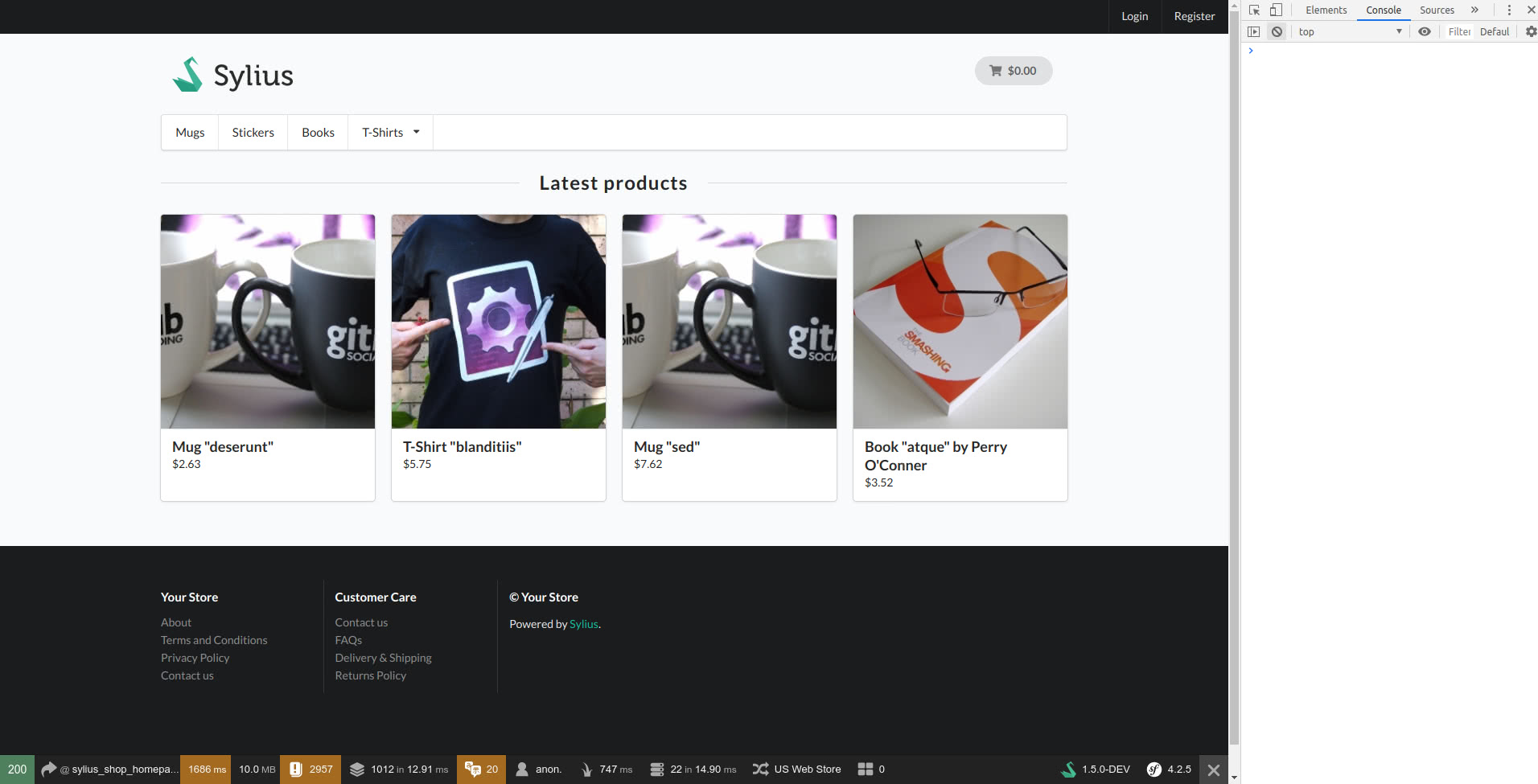The width and height of the screenshot is (1538, 784).
Task: Toggle the device toolbar icon
Action: coord(1276,10)
